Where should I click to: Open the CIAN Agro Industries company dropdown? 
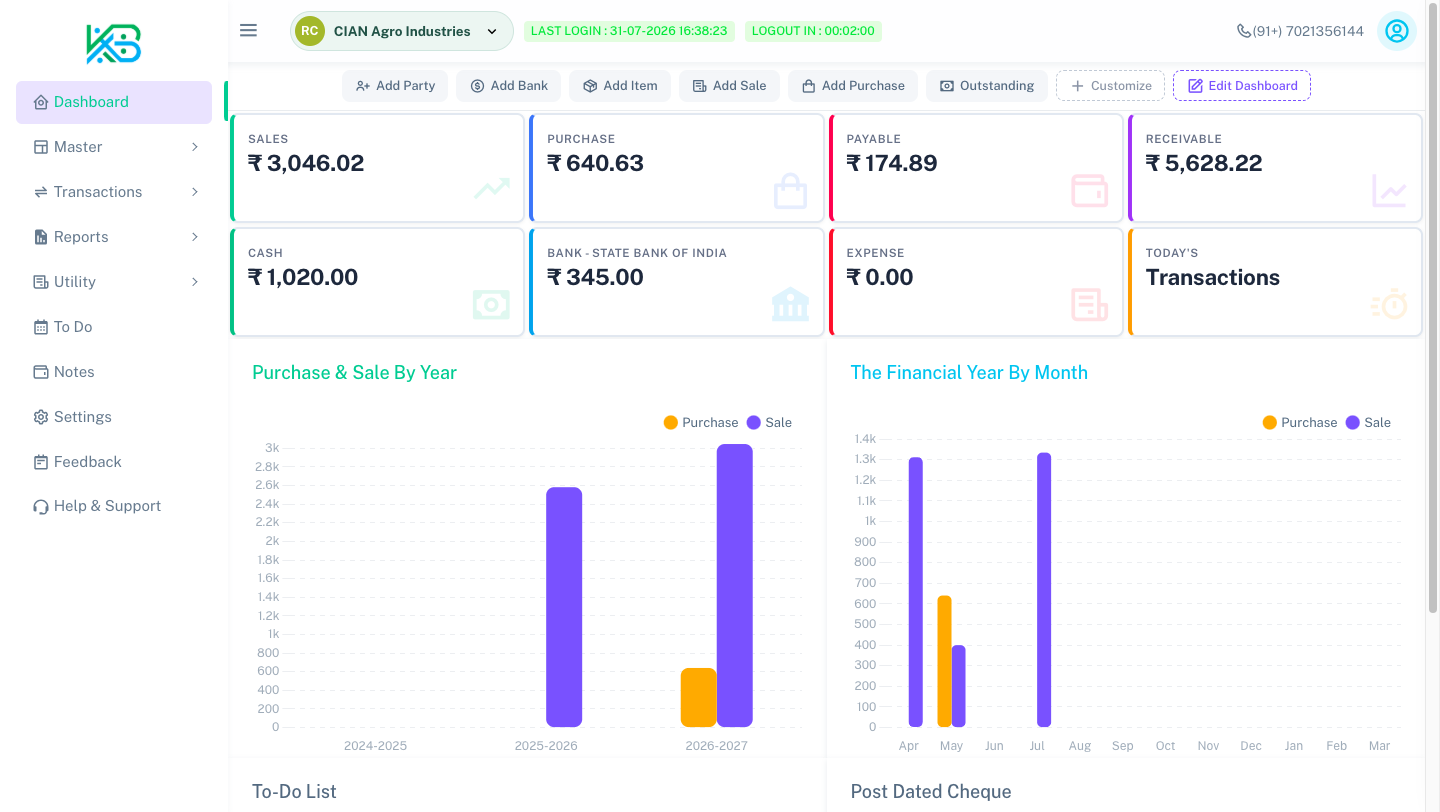tap(402, 31)
